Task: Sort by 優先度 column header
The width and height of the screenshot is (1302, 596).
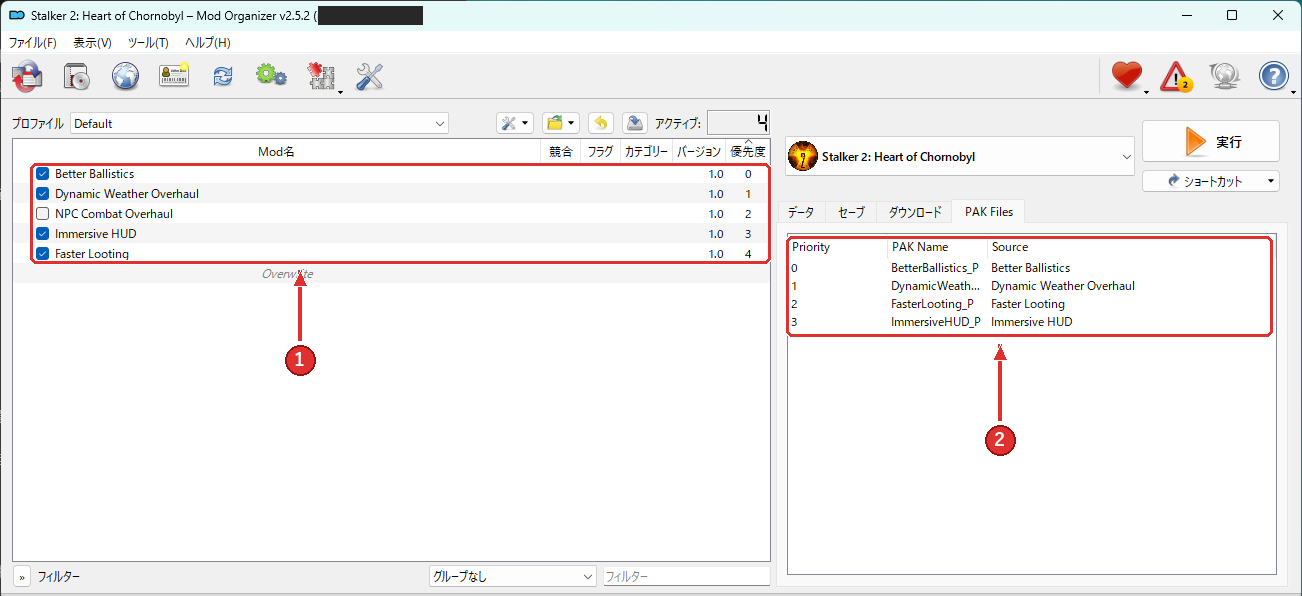Action: [x=748, y=152]
